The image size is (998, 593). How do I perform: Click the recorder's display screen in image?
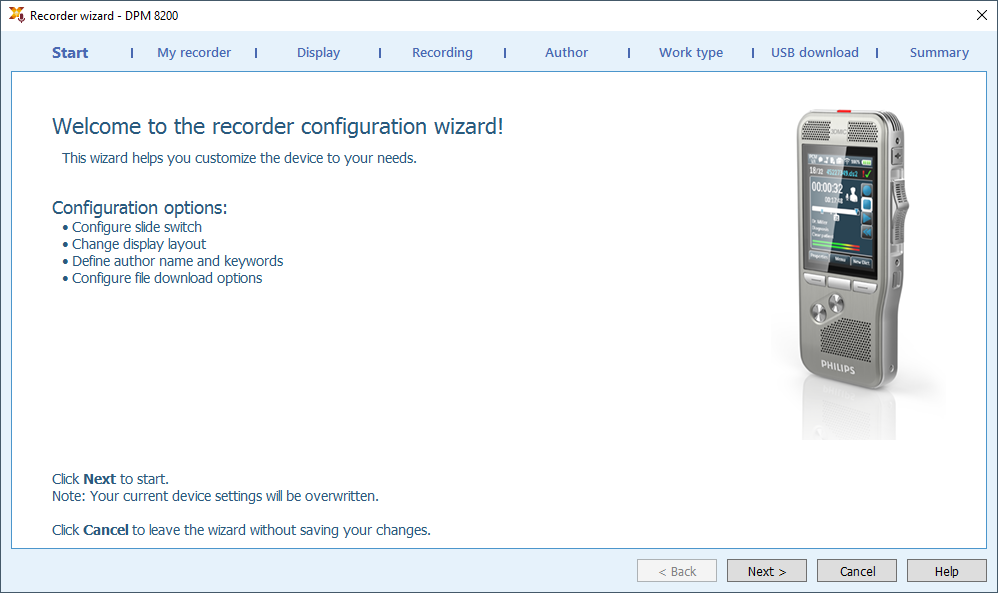click(840, 210)
